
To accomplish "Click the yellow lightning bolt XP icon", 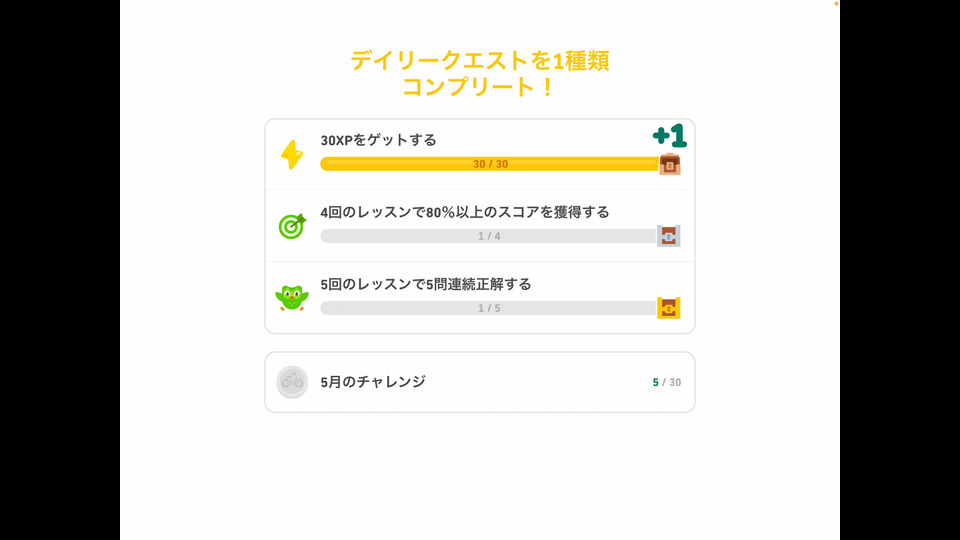I will coord(291,154).
